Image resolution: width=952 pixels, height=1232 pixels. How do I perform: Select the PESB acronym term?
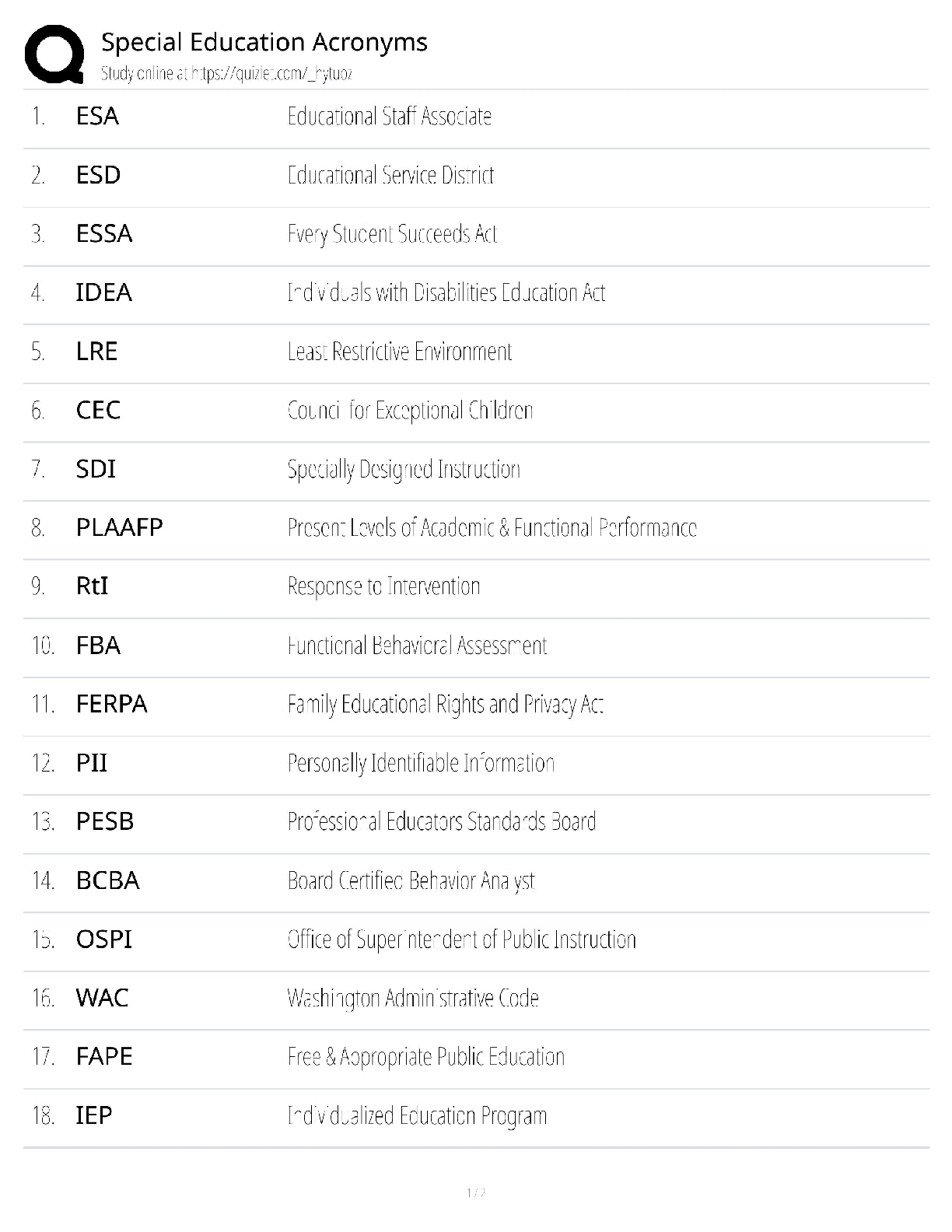point(105,821)
